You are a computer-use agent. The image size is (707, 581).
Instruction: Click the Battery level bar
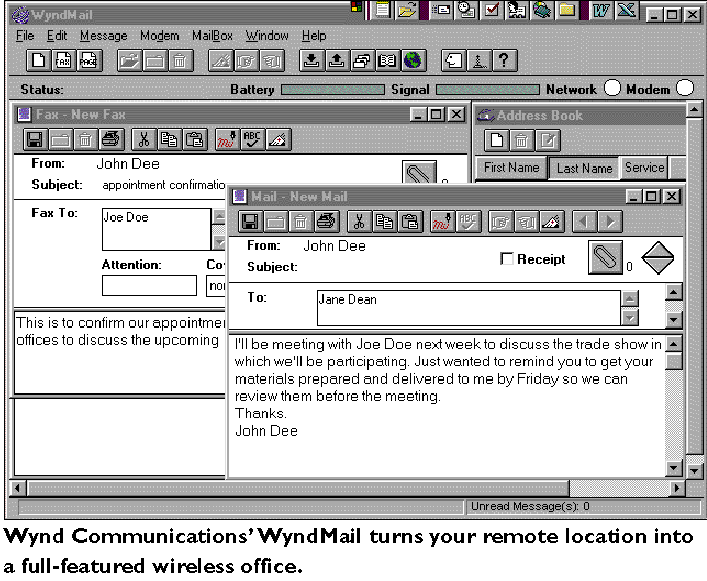coord(333,90)
